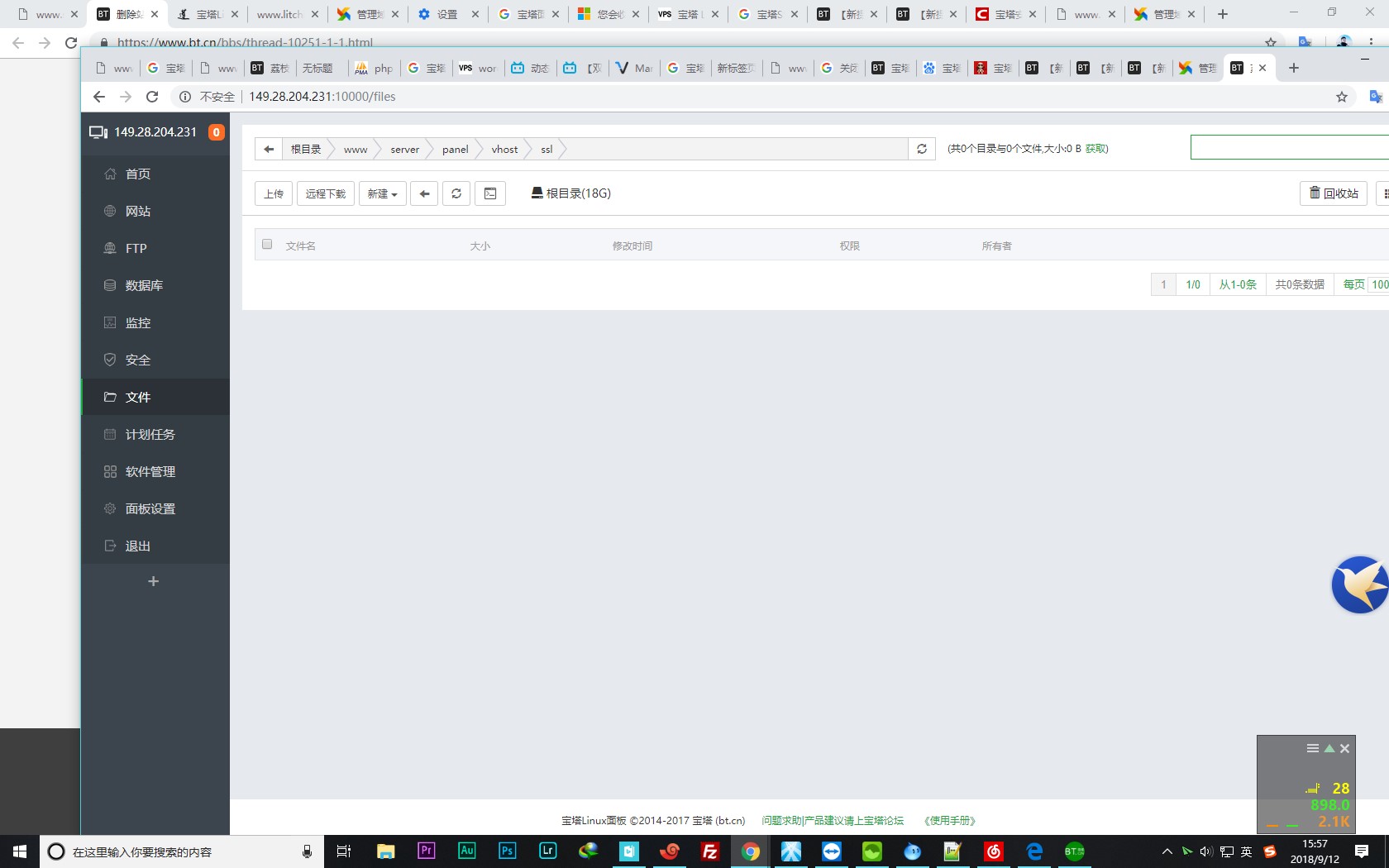1389x868 pixels.
Task: Switch to the 无标题 tab in front window
Action: (318, 68)
